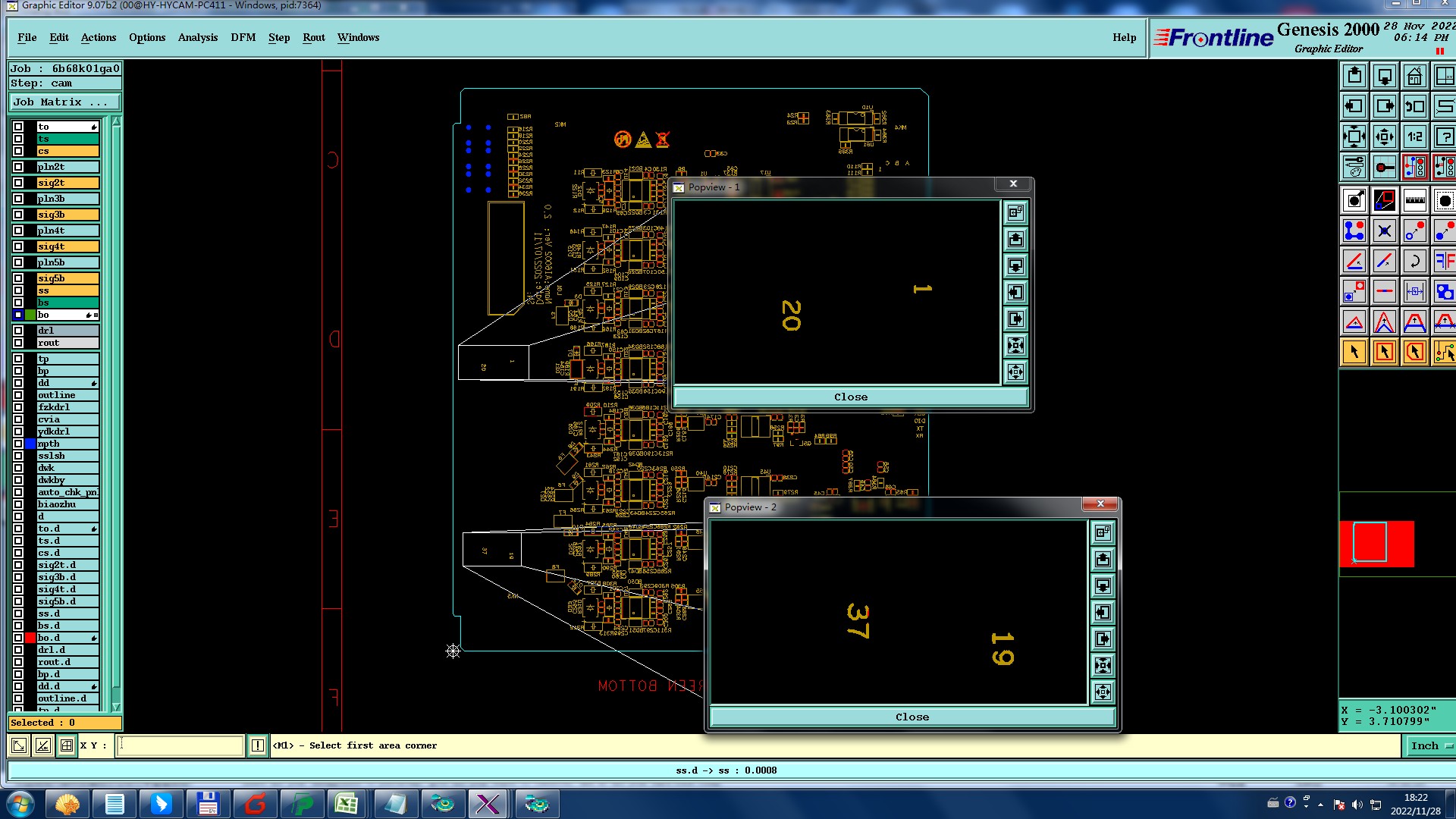
Task: Select the measurement ruler tool
Action: (1414, 200)
